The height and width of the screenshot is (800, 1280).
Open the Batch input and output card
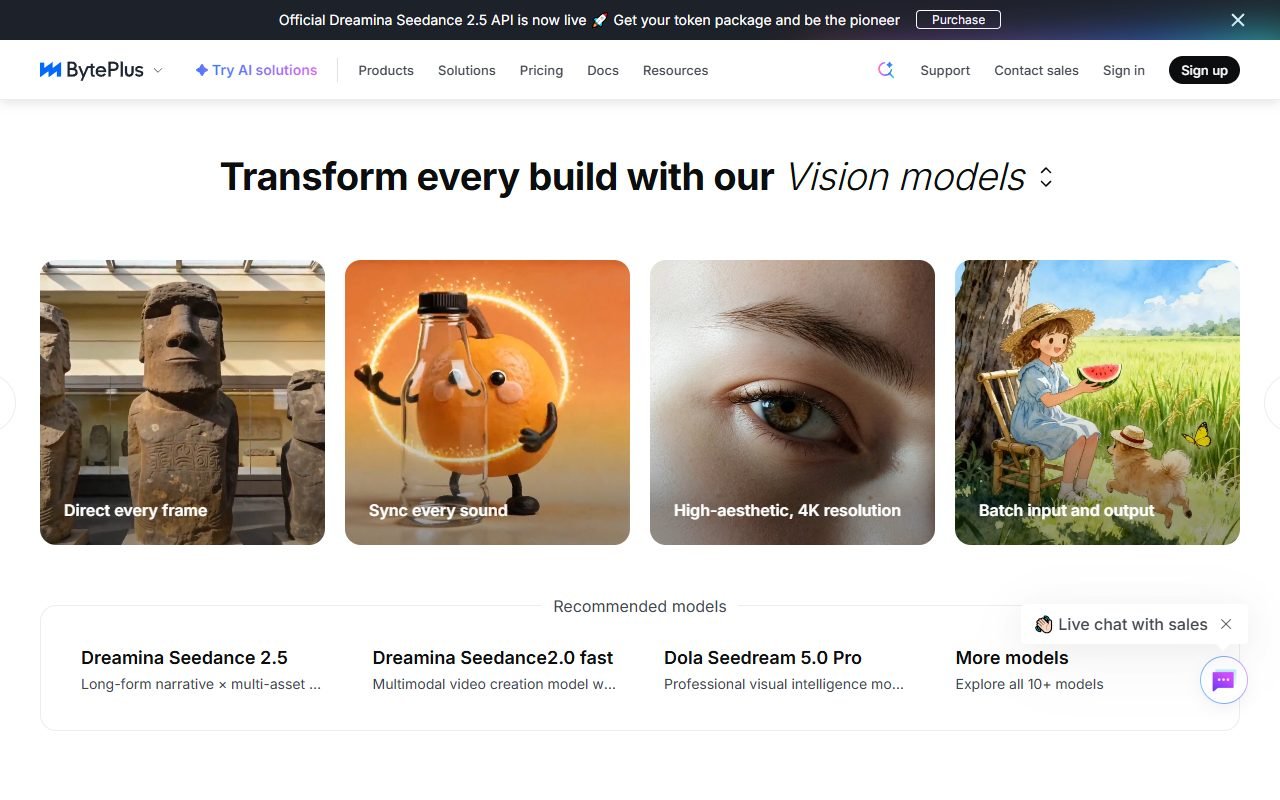click(1097, 402)
